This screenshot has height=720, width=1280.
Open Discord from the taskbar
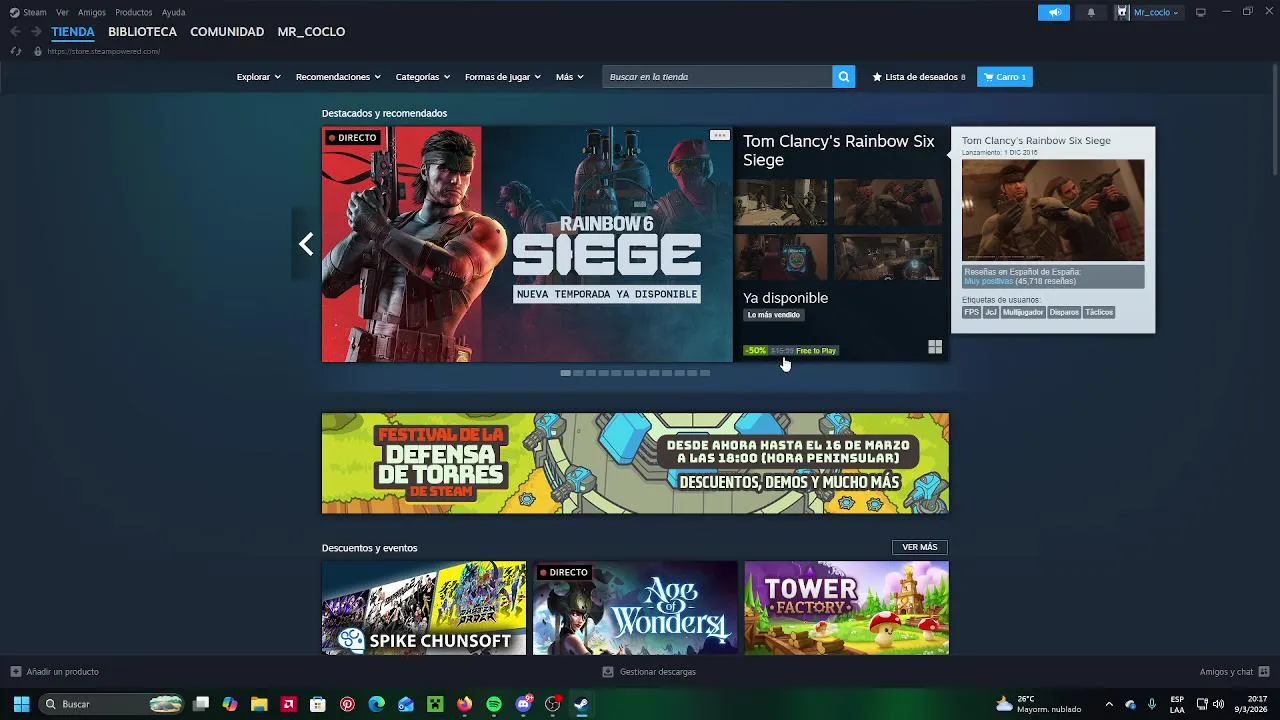(x=523, y=704)
